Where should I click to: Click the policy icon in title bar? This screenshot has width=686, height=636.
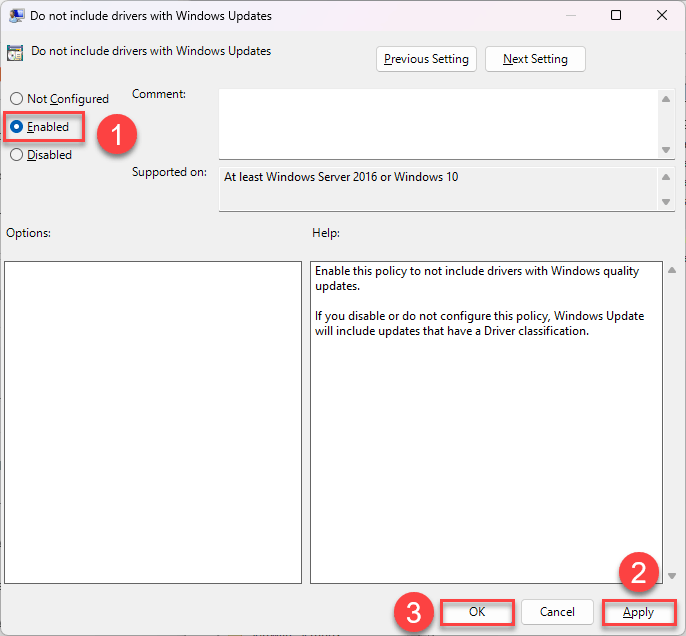coord(16,16)
